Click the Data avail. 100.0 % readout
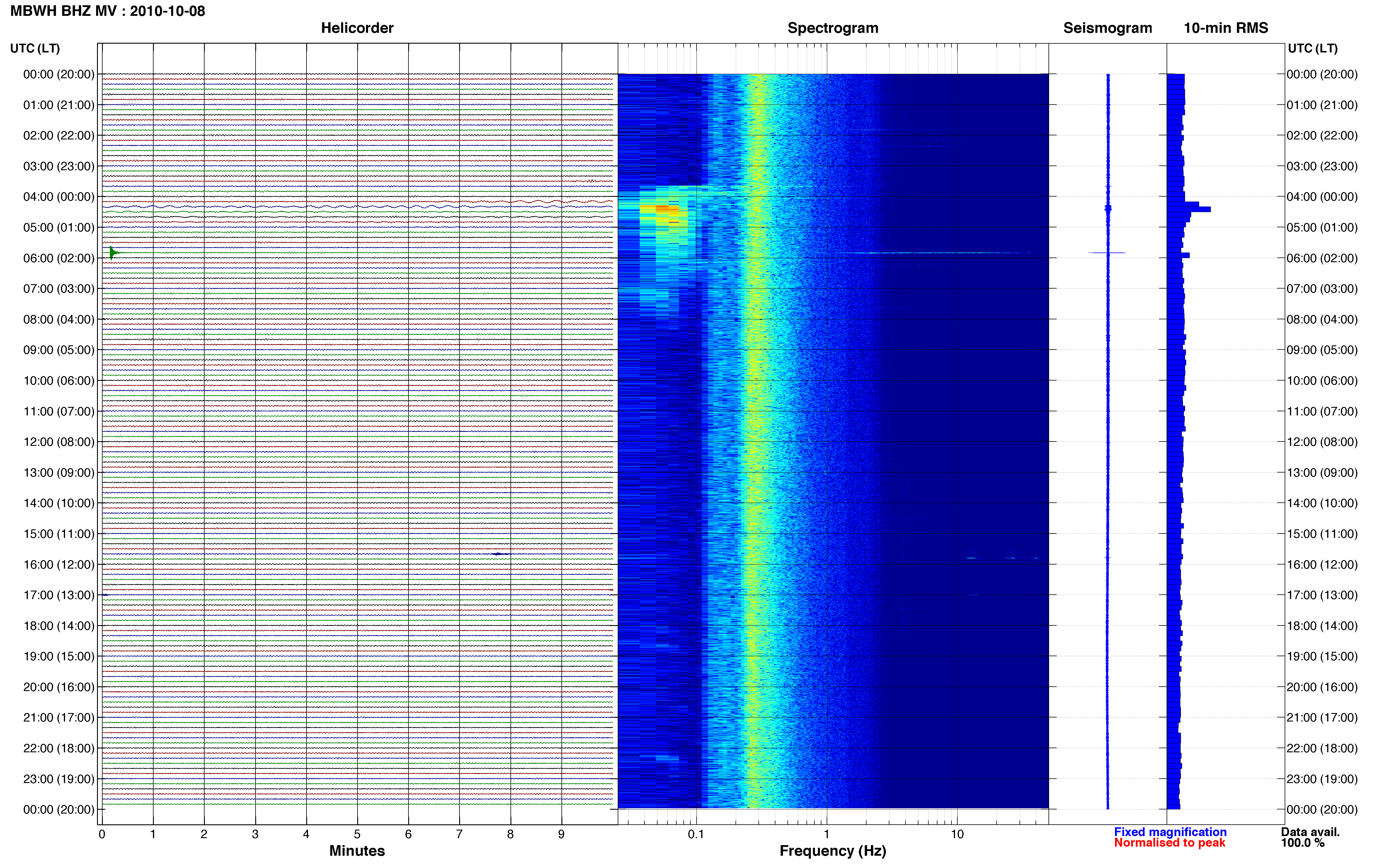The height and width of the screenshot is (868, 1389). [x=1310, y=837]
